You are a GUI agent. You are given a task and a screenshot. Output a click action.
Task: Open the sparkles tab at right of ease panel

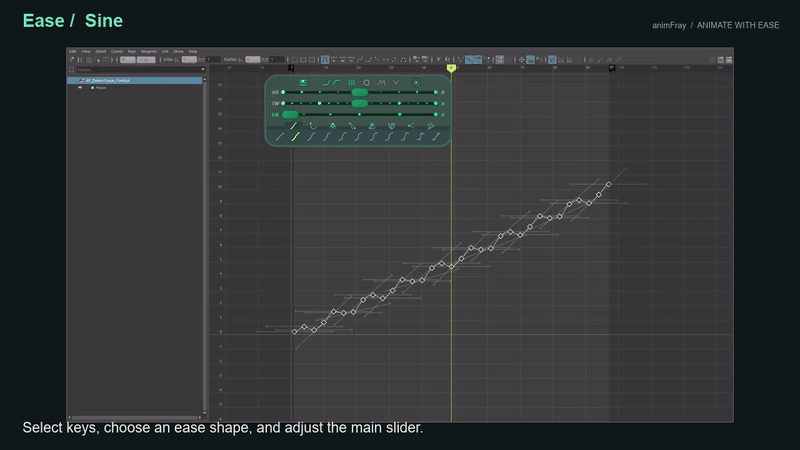[x=431, y=126]
